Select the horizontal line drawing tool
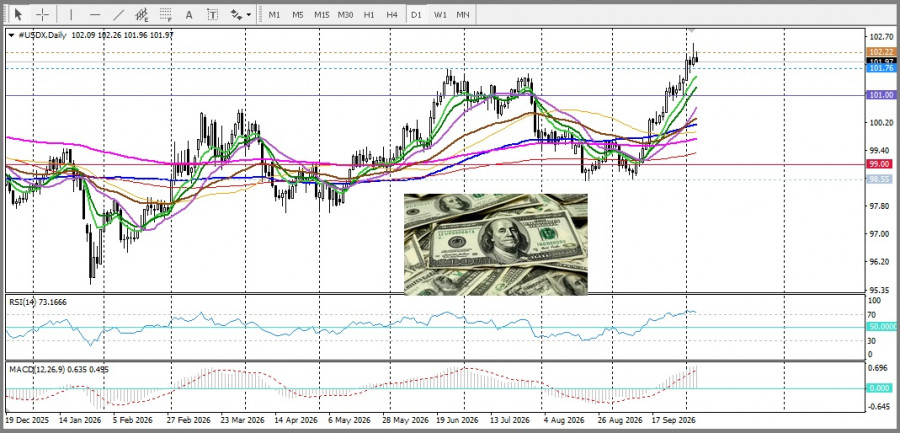 (x=95, y=14)
